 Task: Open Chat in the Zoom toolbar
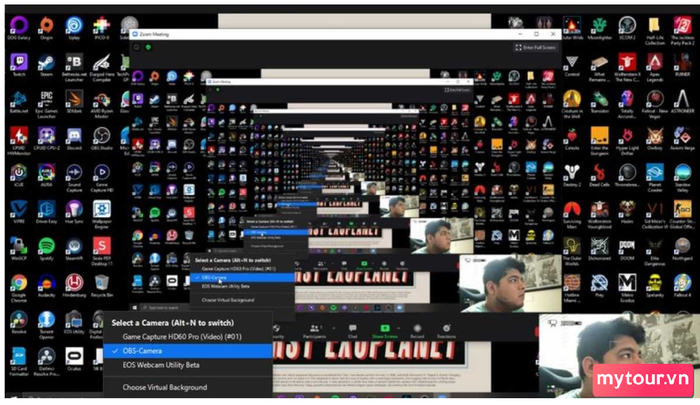coord(353,331)
